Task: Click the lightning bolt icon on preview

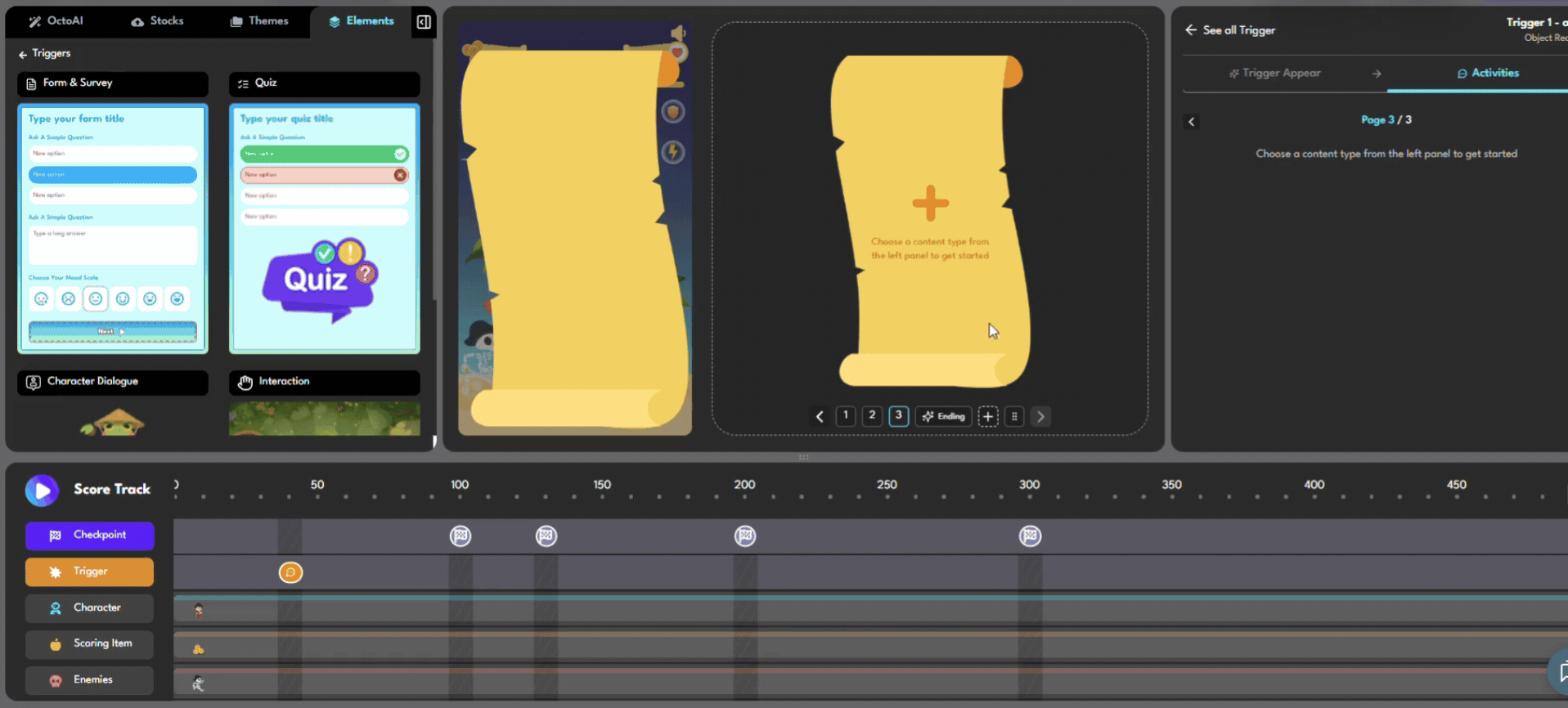Action: (x=672, y=152)
